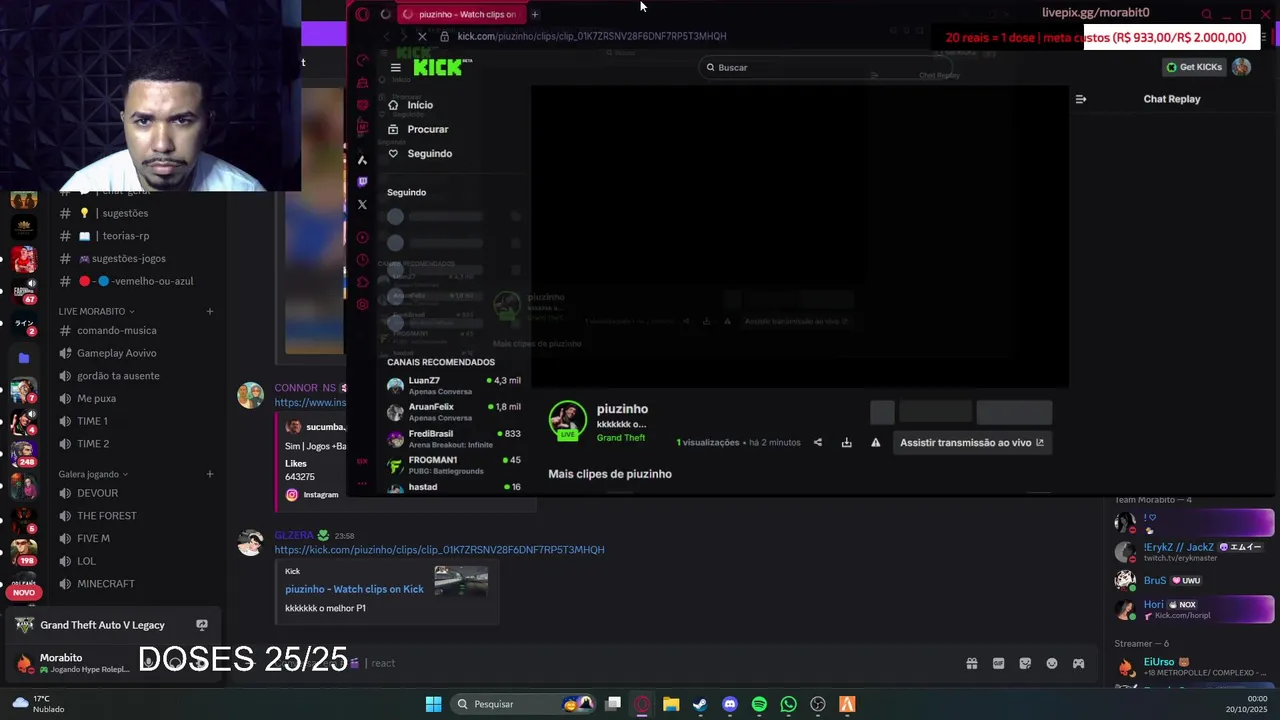The image size is (1280, 720).
Task: Click the Kick logo
Action: (x=438, y=67)
